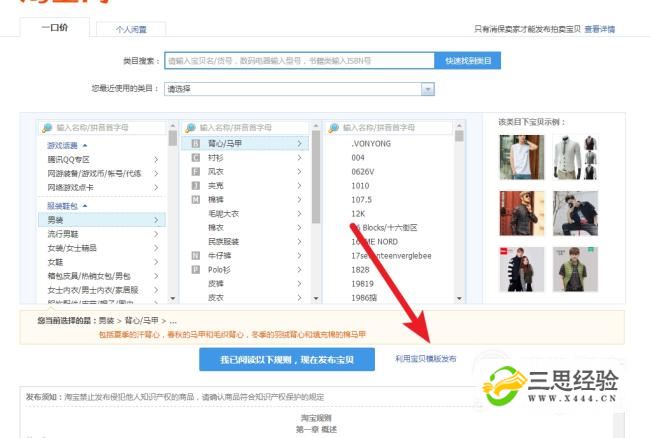This screenshot has height=438, width=650.
Task: Open the 查看详情 link
Action: tap(600, 30)
